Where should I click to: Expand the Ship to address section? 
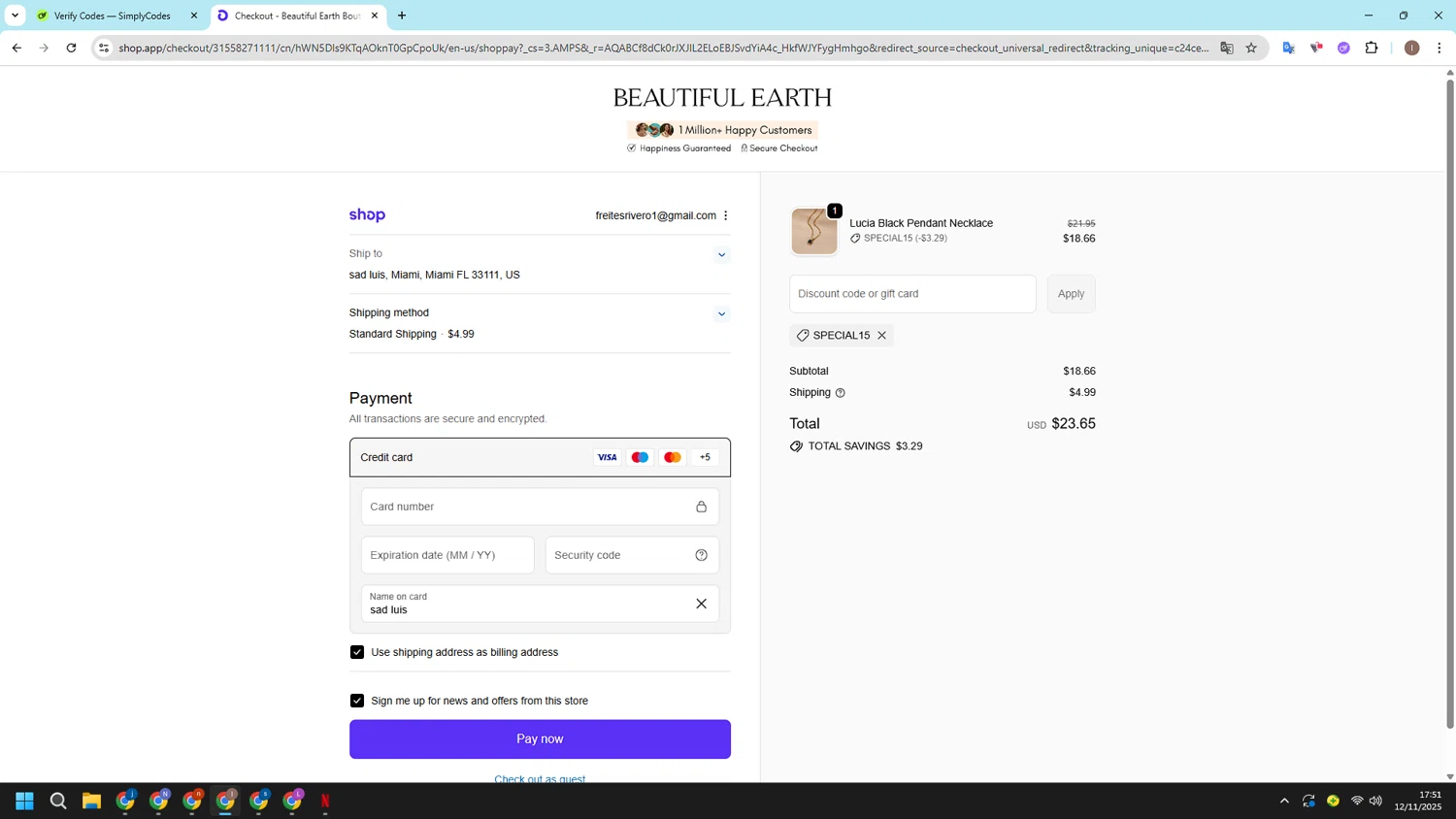721,255
